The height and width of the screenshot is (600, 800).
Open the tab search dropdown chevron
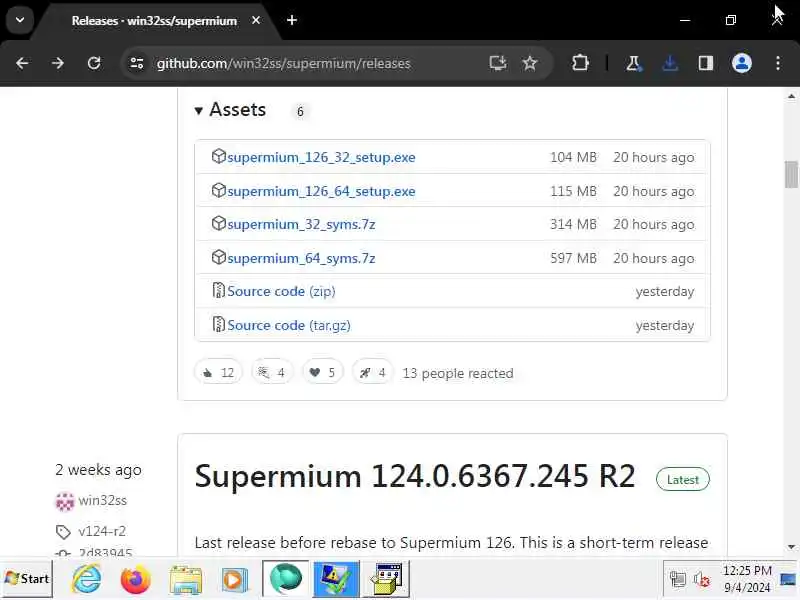(20, 20)
